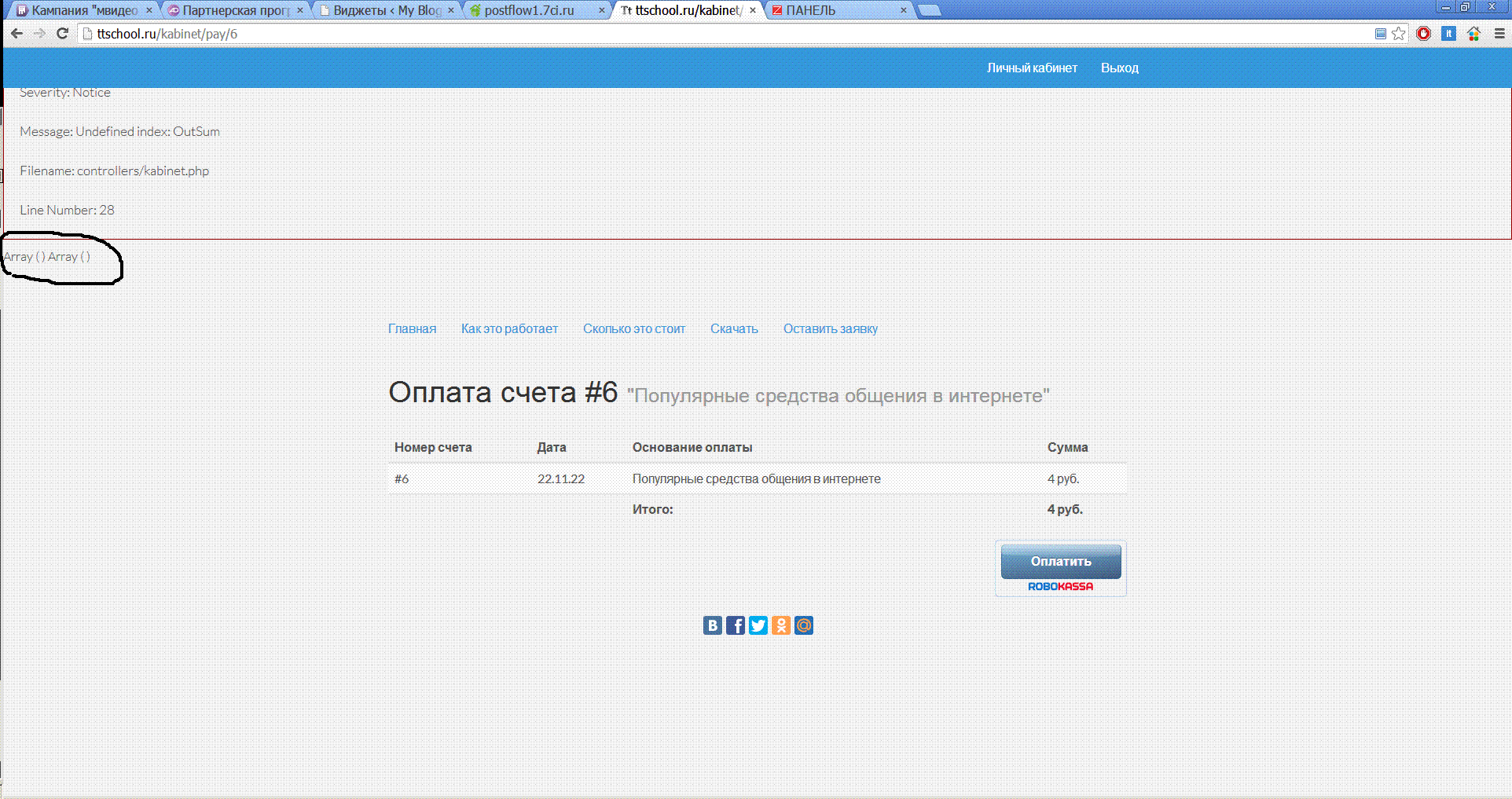The height and width of the screenshot is (799, 1512).
Task: Click the Line Number: 28 text
Action: pos(67,211)
